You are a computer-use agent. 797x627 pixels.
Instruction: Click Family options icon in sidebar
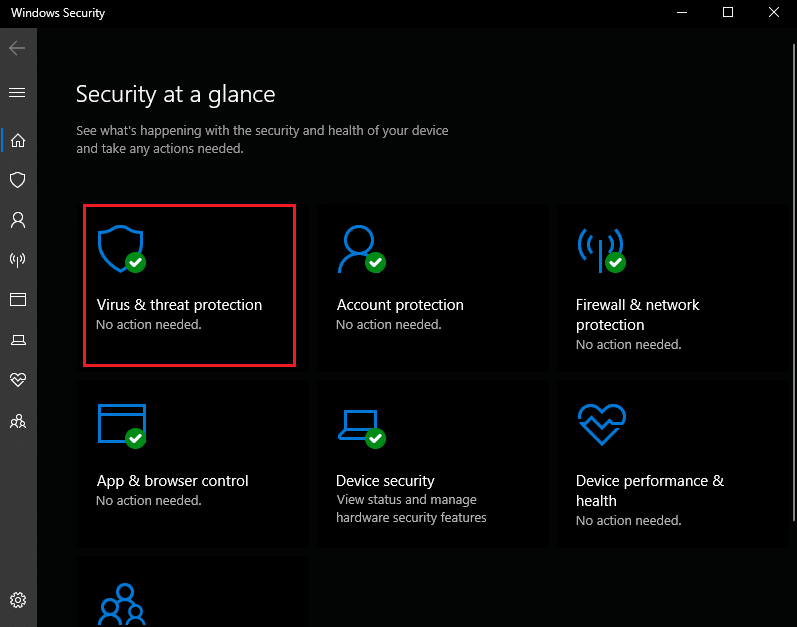(18, 421)
